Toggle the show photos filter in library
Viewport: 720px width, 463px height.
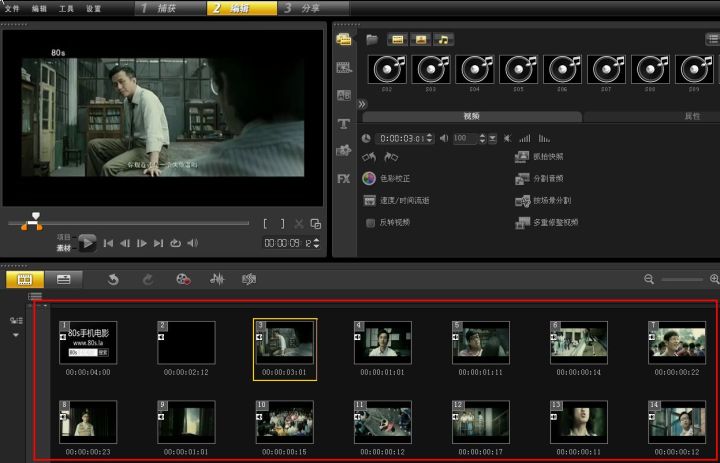tap(421, 40)
